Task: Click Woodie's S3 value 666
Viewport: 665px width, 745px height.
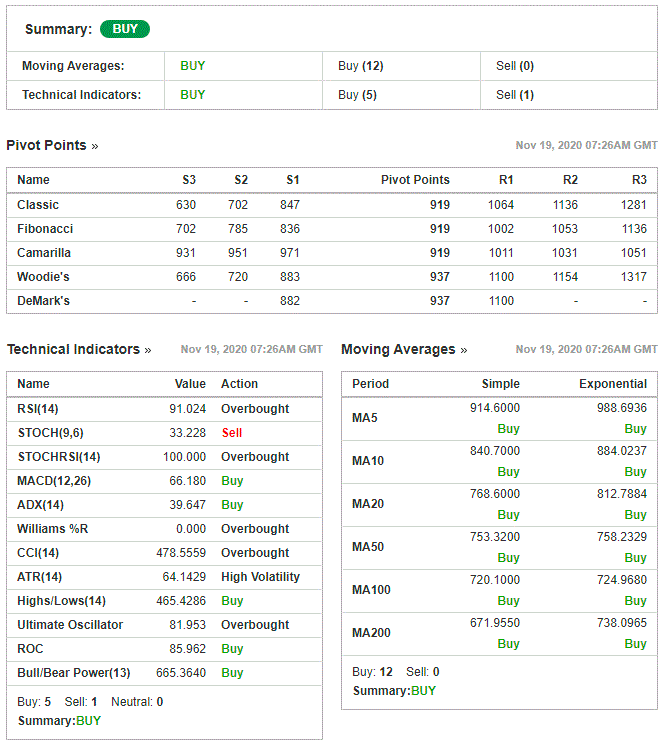Action: [186, 277]
